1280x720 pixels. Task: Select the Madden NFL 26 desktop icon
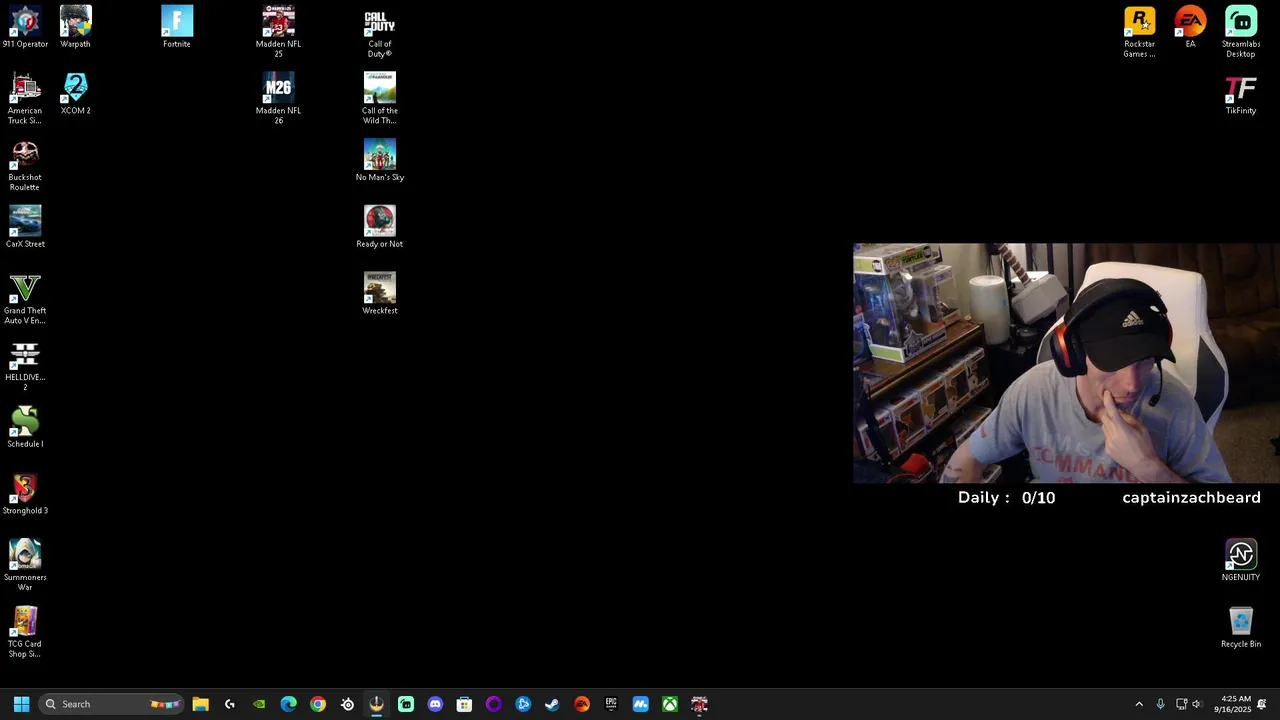(x=278, y=98)
